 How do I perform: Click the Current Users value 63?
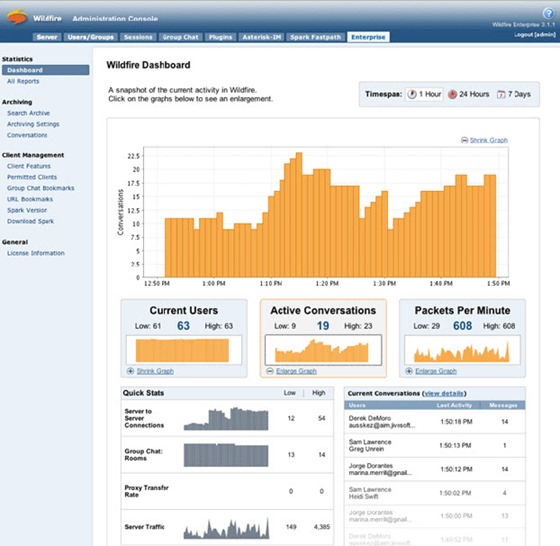(184, 326)
